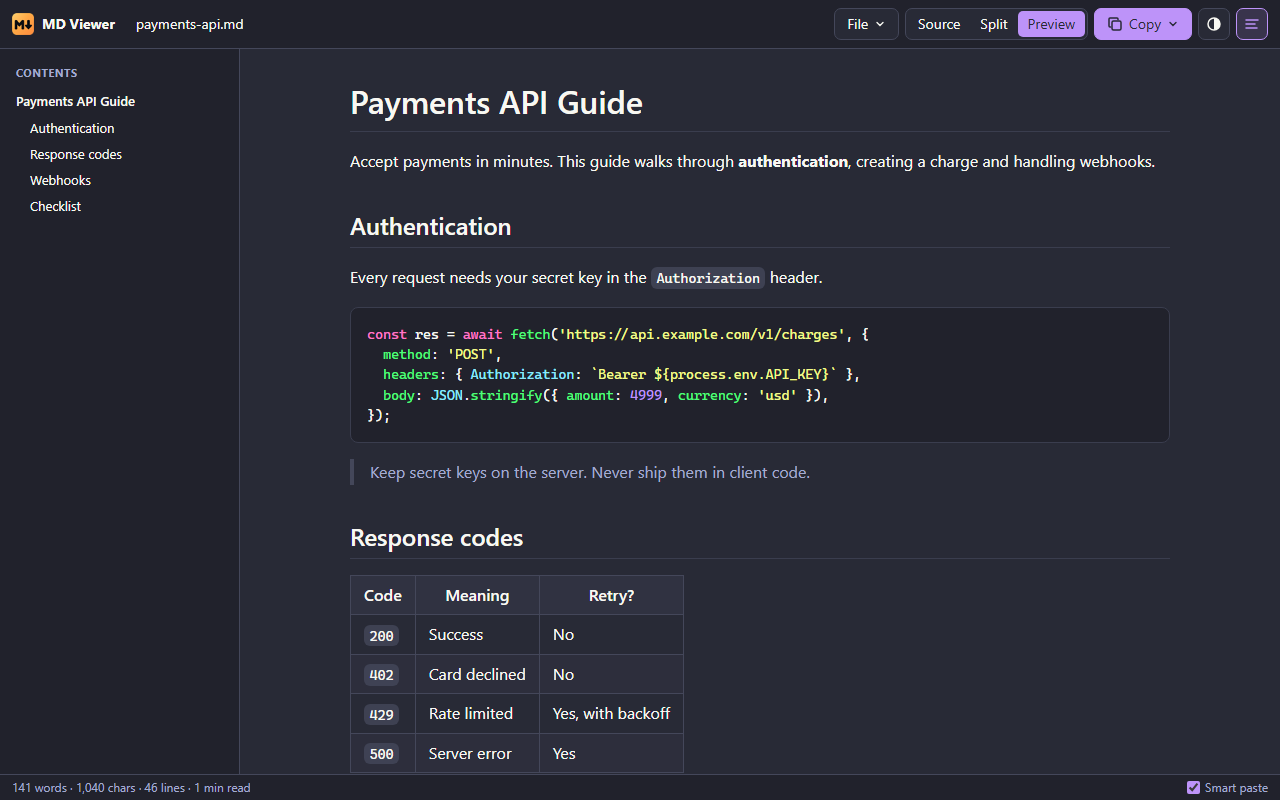The height and width of the screenshot is (800, 1280).
Task: Click the copy icon in Copy button
Action: coord(1115,24)
